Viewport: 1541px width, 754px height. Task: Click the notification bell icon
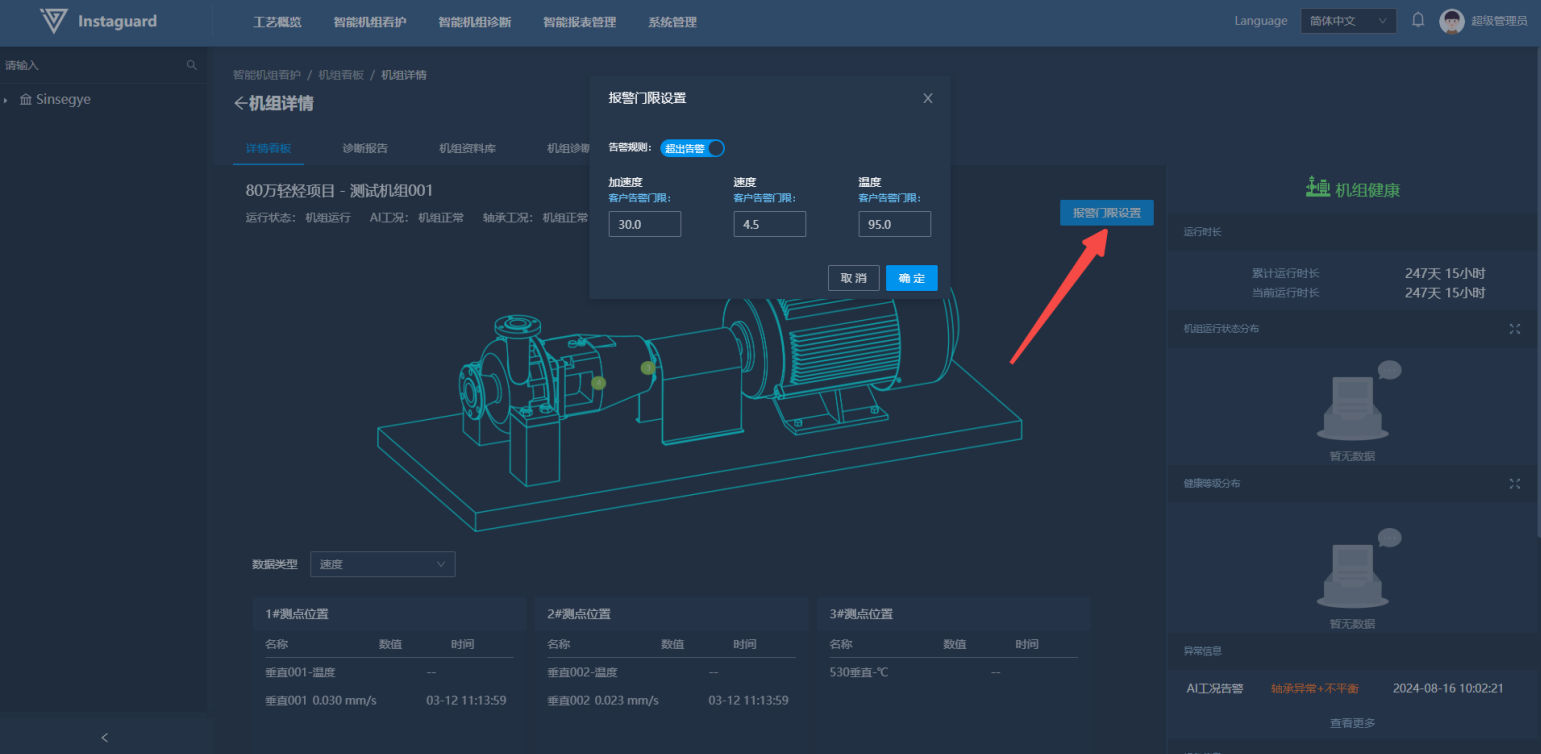click(1418, 20)
